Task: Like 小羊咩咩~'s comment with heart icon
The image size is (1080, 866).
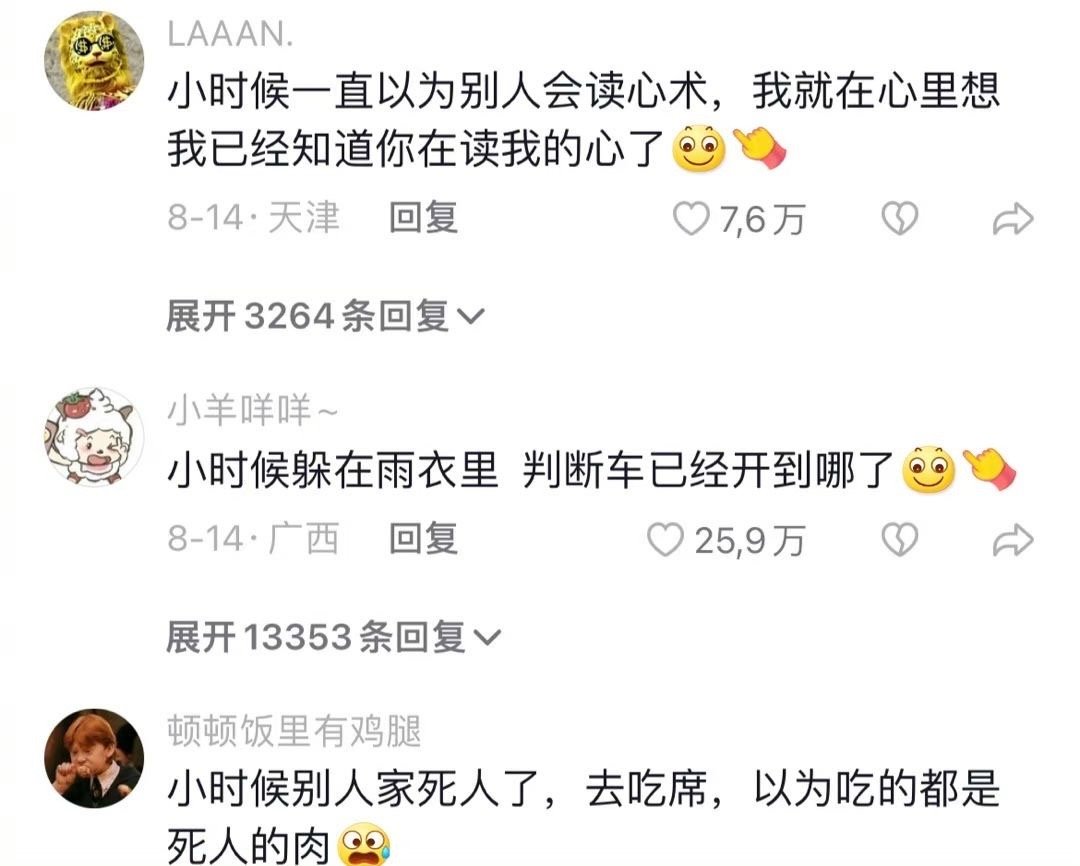Action: point(665,539)
